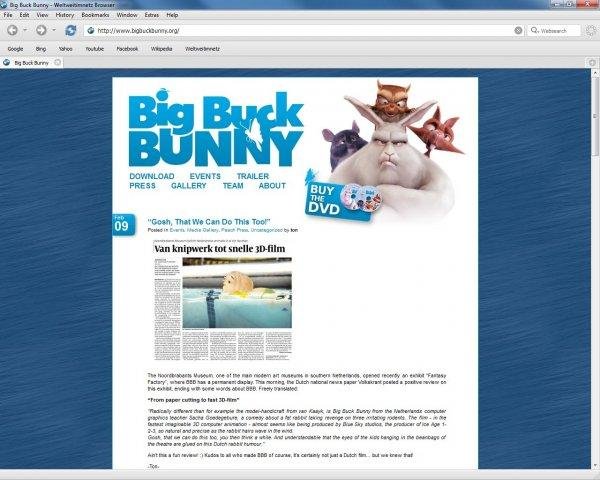
Task: Click the DOWNLOAD navigation link
Action: tap(152, 176)
